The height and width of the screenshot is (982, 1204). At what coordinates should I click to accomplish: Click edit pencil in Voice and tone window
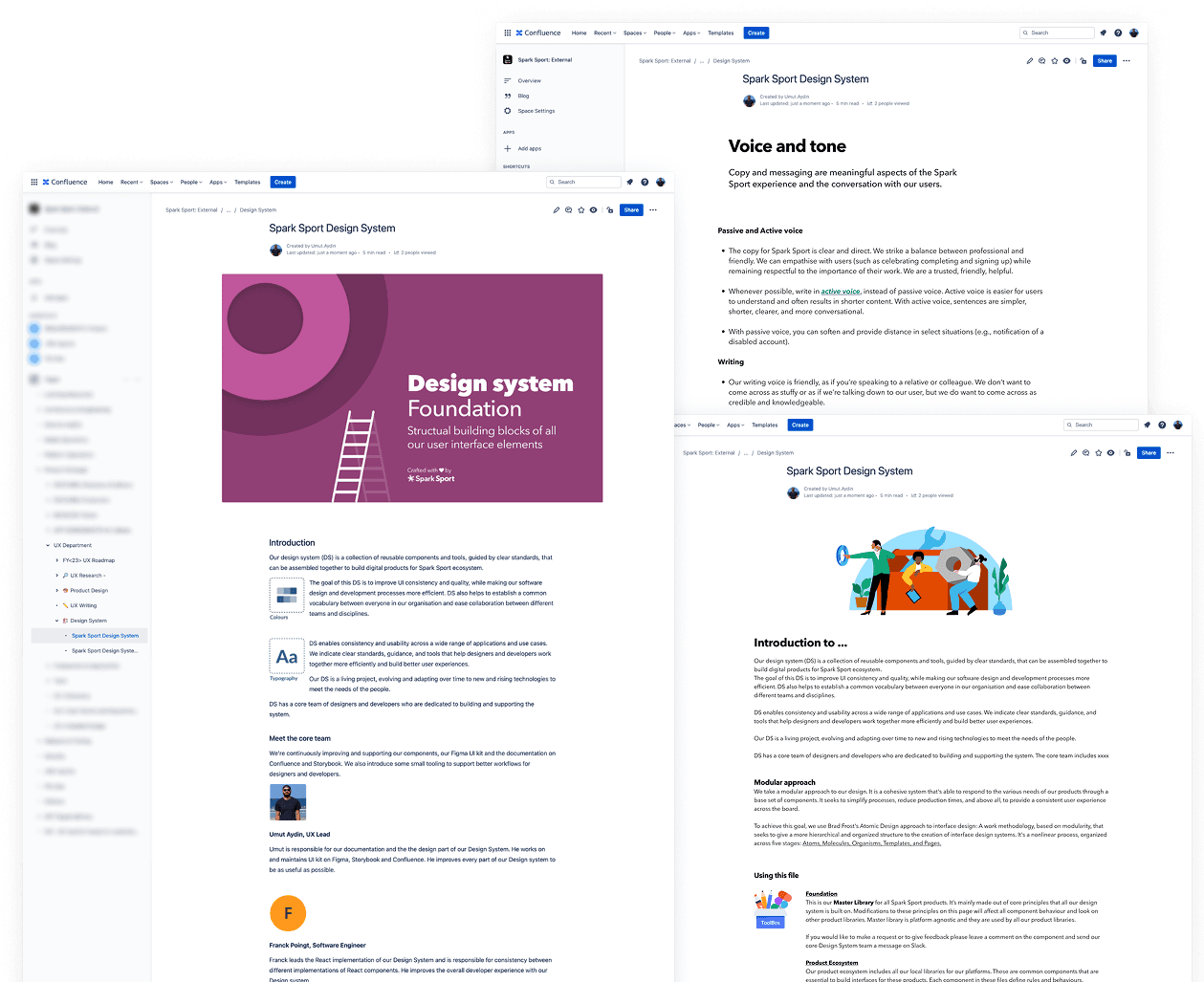click(1030, 61)
